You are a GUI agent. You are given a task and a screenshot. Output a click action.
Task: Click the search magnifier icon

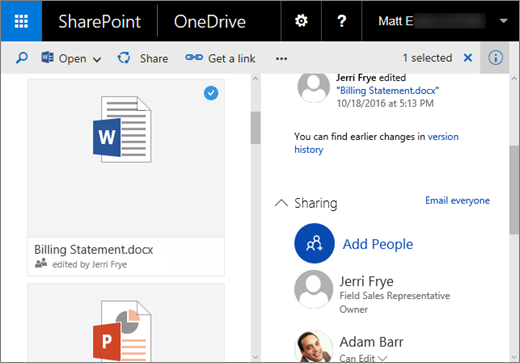pos(22,58)
